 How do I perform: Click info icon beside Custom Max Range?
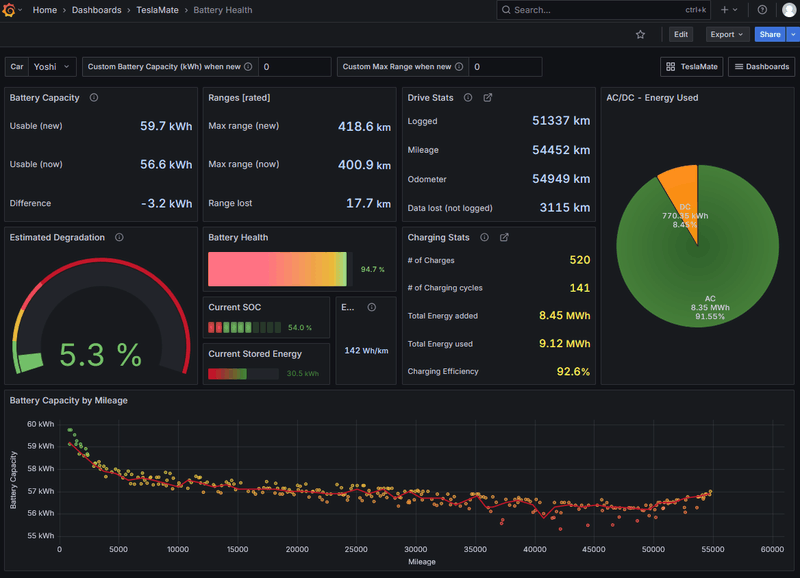[x=459, y=67]
